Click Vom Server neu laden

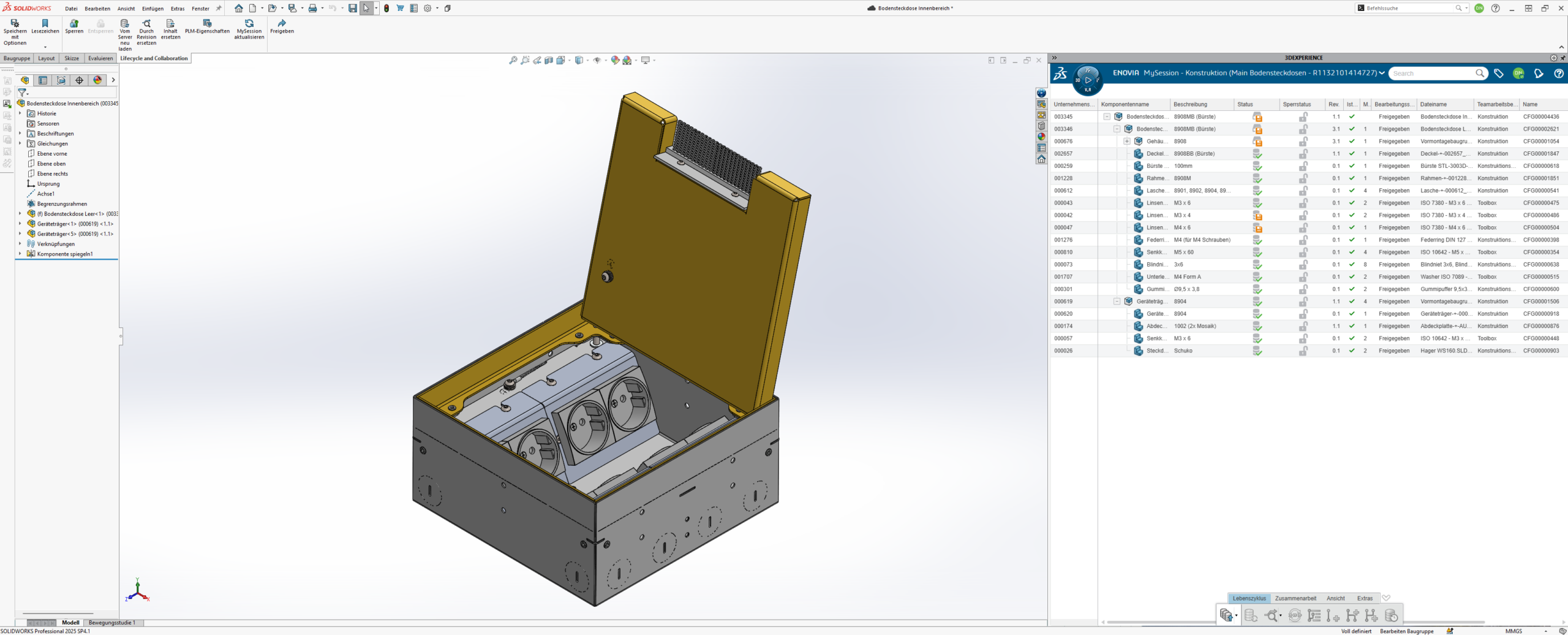pos(125,36)
